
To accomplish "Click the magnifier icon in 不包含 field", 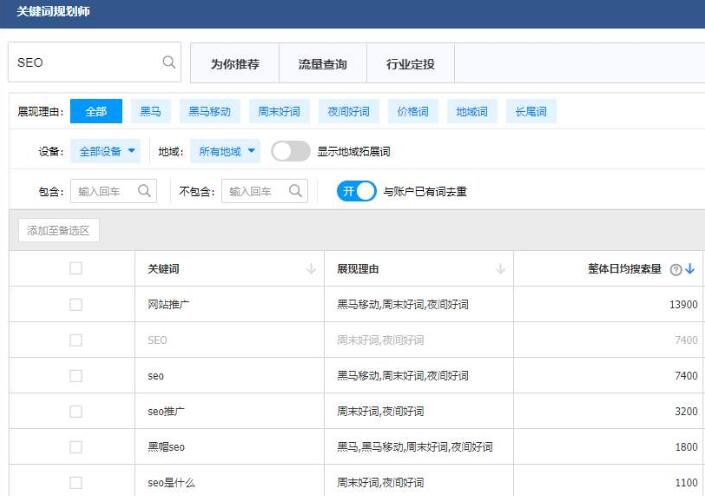I will click(296, 191).
